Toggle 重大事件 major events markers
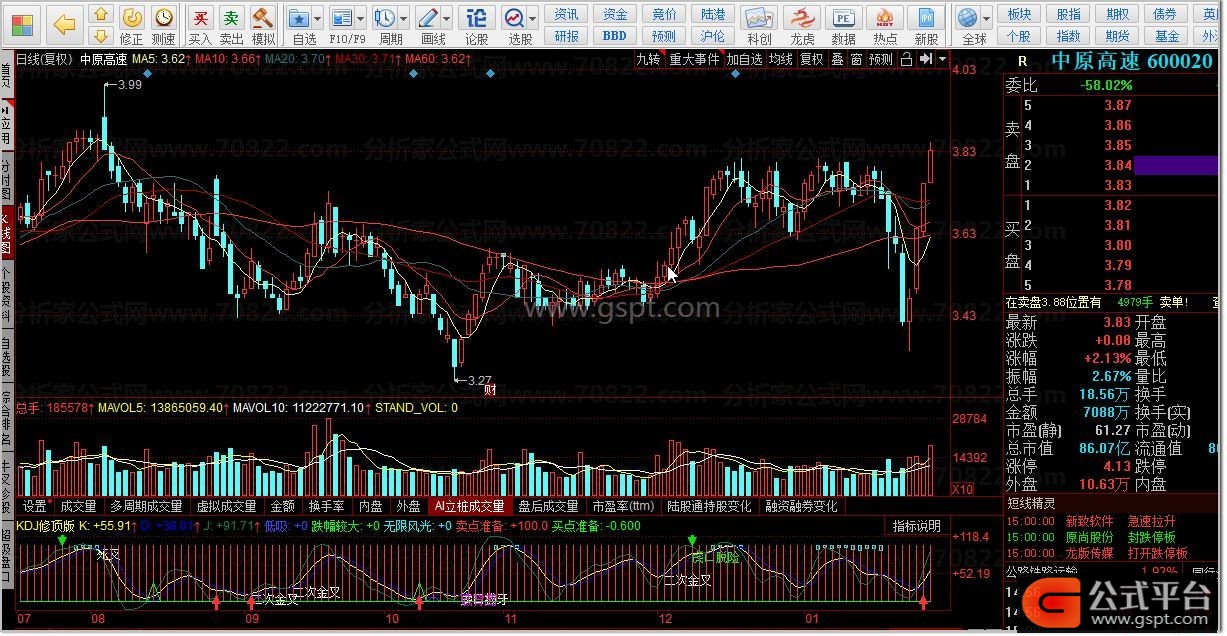Screen dimensions: 1227x636 tap(694, 59)
